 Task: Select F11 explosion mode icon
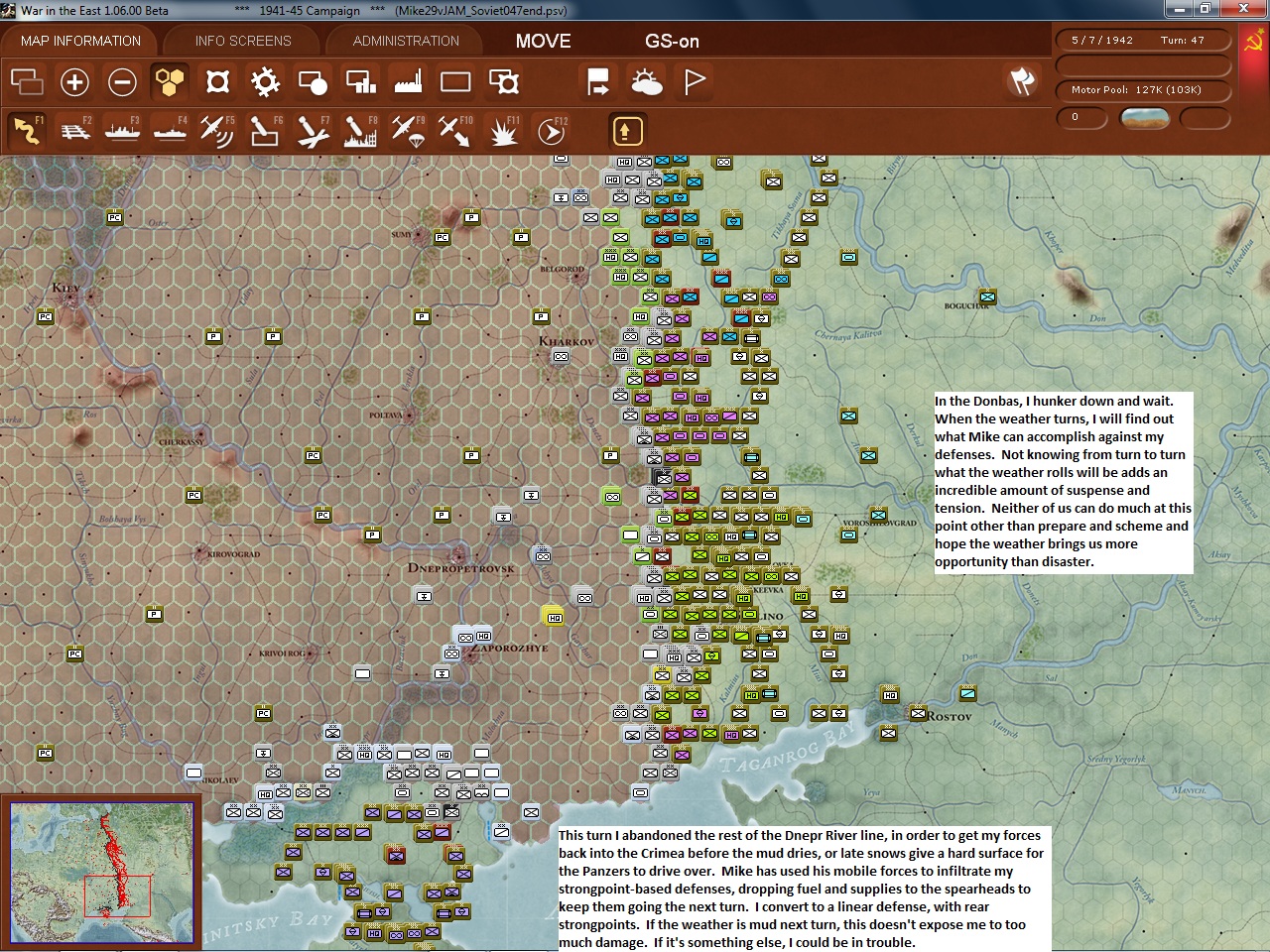click(503, 130)
